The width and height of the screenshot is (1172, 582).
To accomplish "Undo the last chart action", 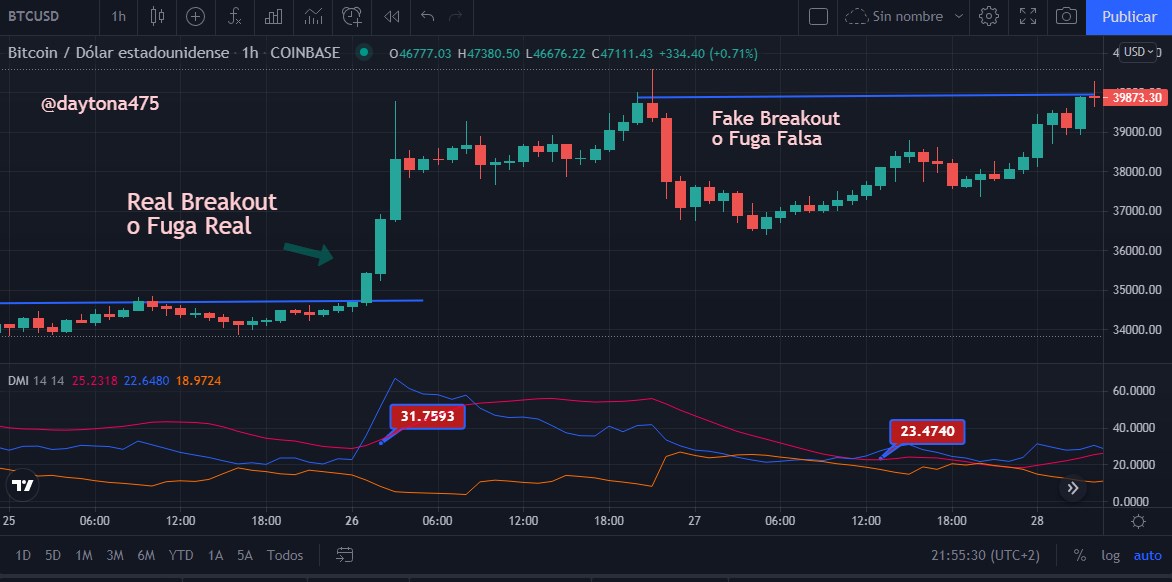I will [427, 16].
